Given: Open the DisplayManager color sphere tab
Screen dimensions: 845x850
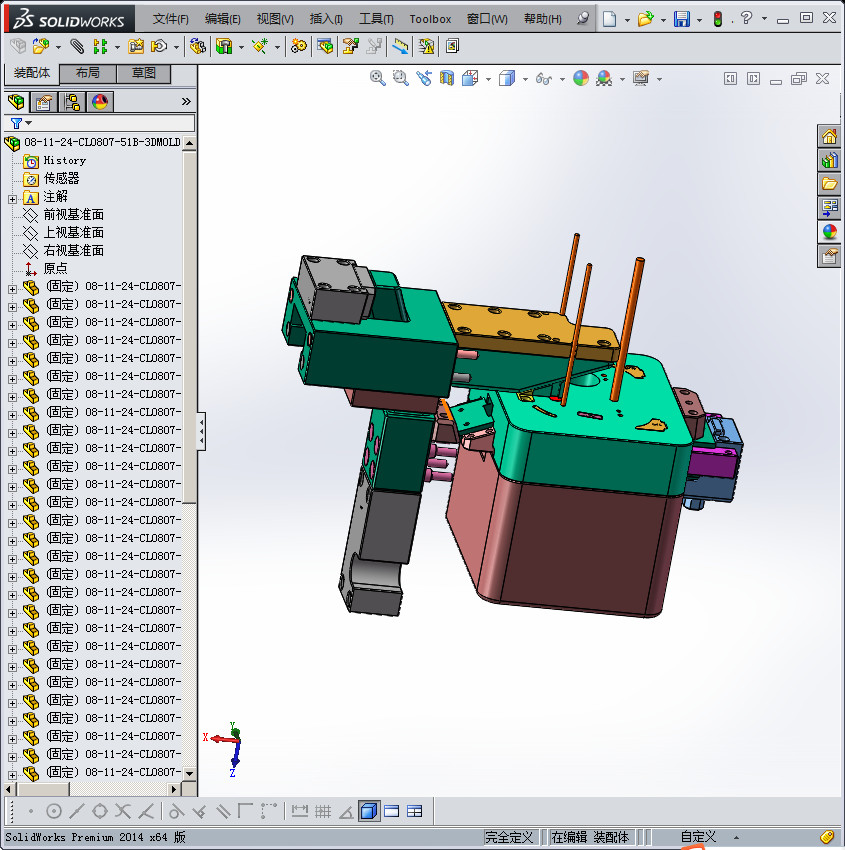Looking at the screenshot, I should [100, 102].
